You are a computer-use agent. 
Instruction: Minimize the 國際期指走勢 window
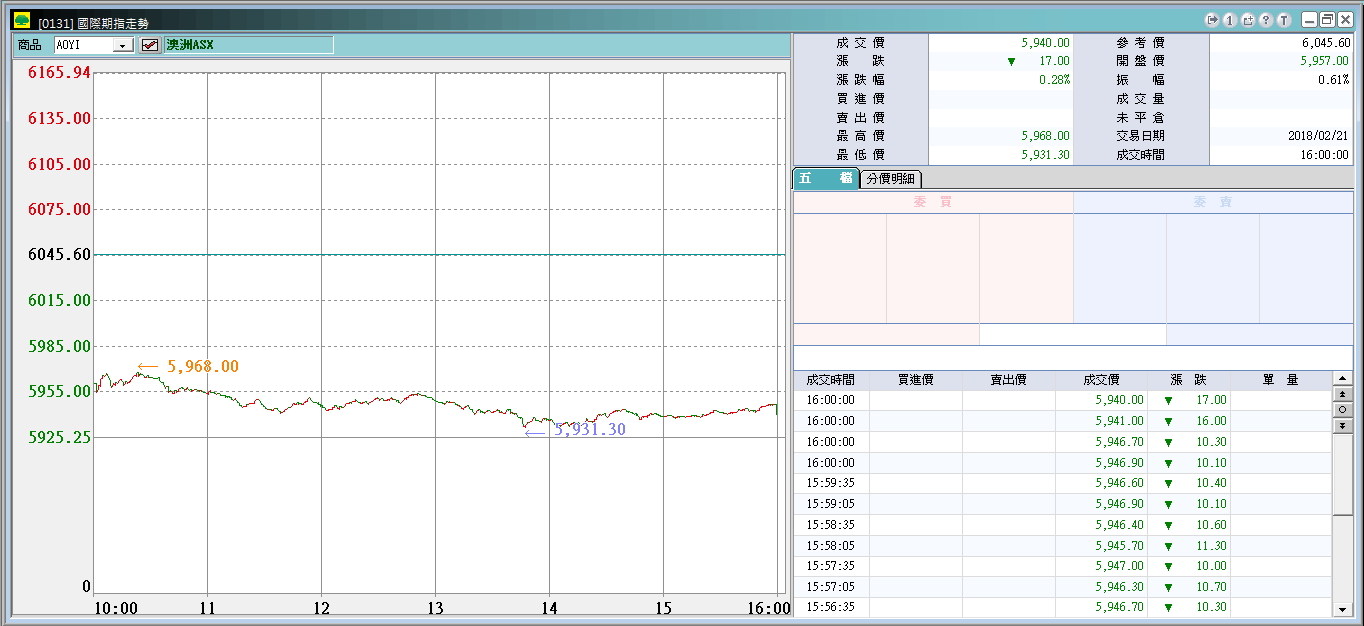click(x=1309, y=19)
